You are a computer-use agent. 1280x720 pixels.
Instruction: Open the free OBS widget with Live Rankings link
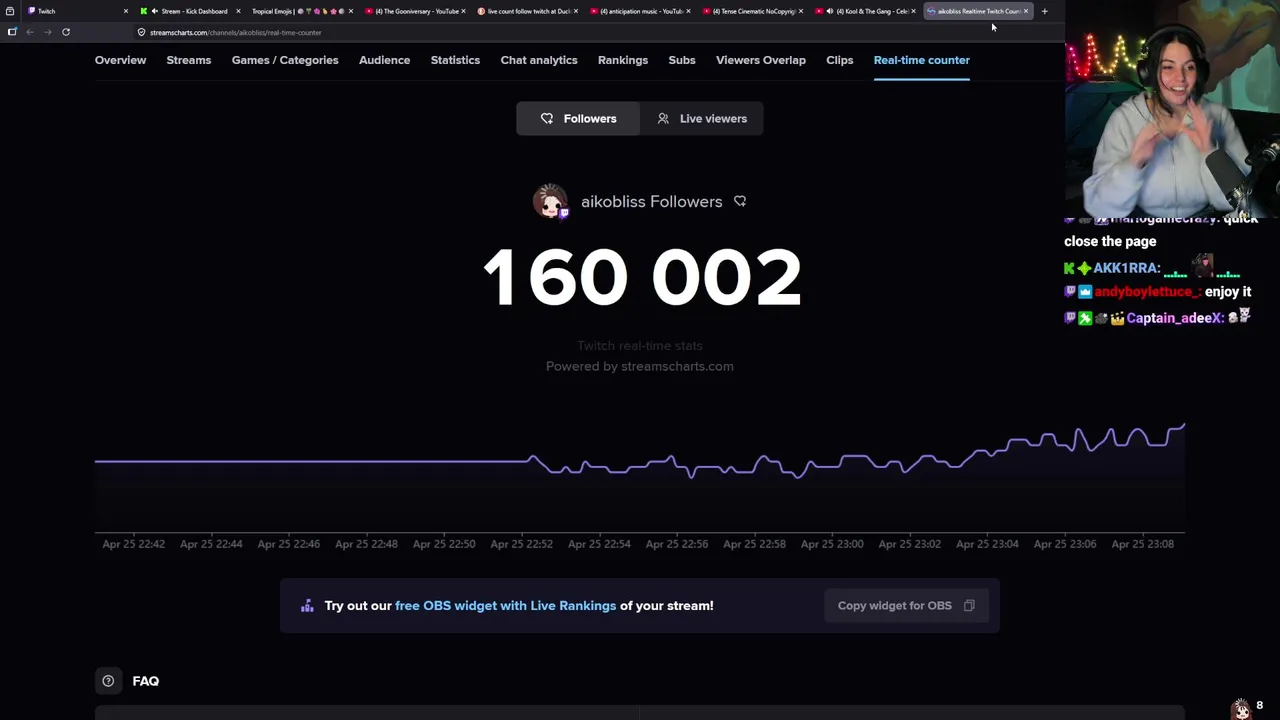506,605
